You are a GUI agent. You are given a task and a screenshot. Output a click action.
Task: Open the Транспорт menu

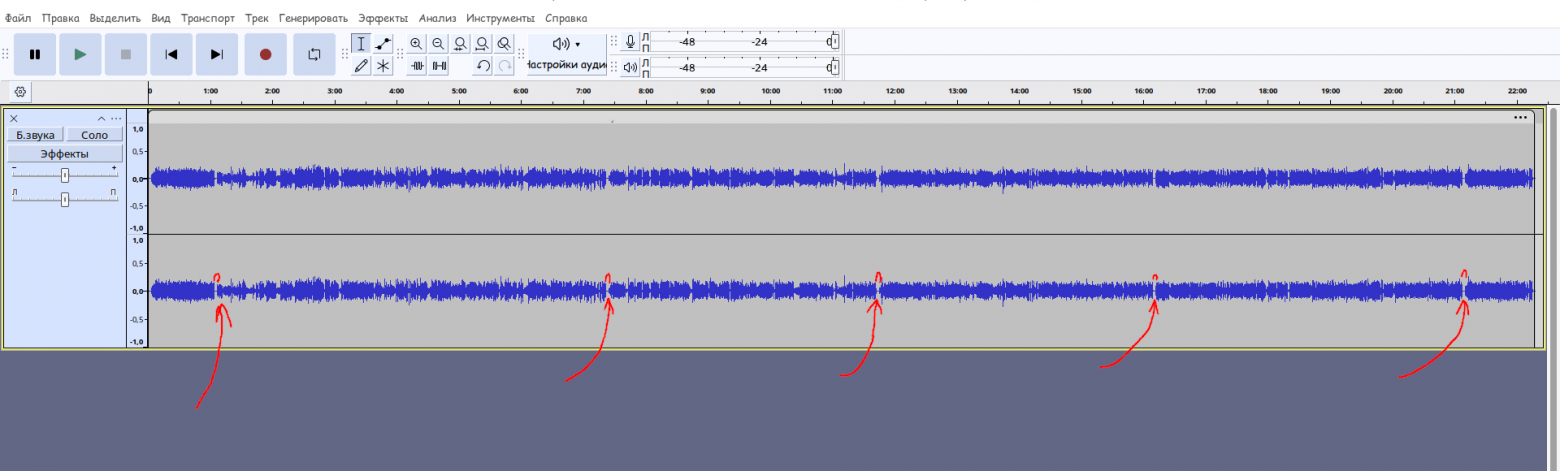click(x=208, y=19)
